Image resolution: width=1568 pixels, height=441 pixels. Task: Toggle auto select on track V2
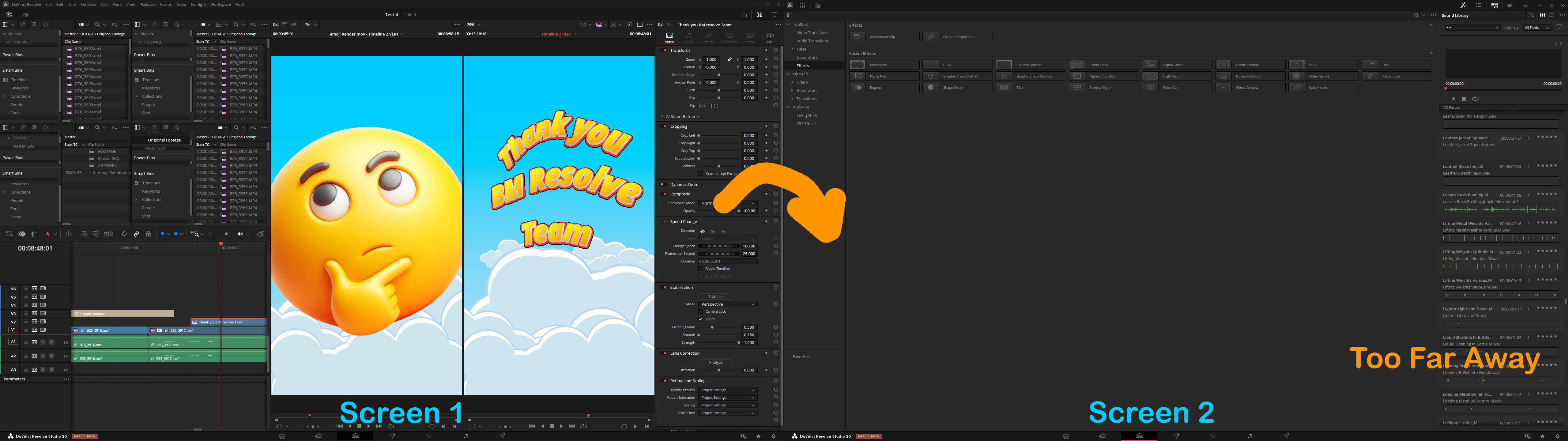[35, 322]
